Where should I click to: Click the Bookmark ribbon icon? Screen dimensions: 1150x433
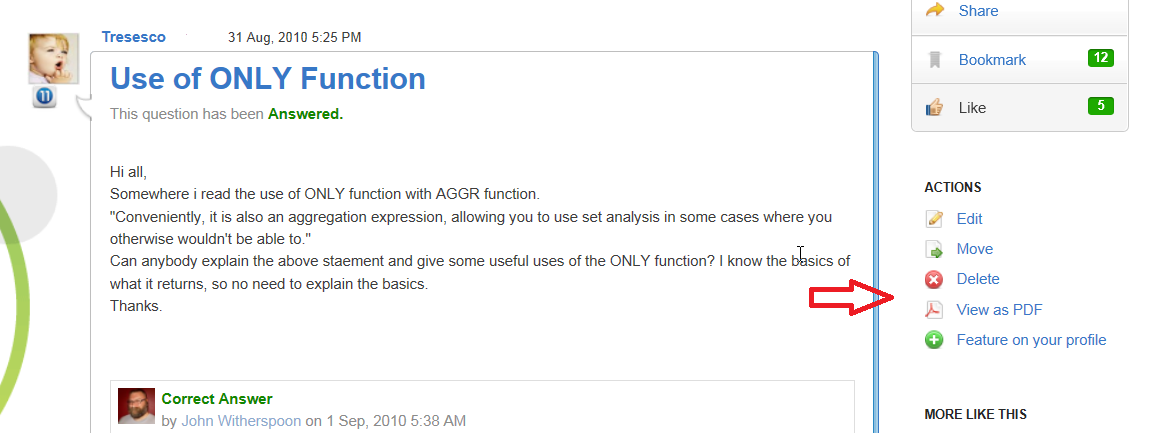coord(935,60)
